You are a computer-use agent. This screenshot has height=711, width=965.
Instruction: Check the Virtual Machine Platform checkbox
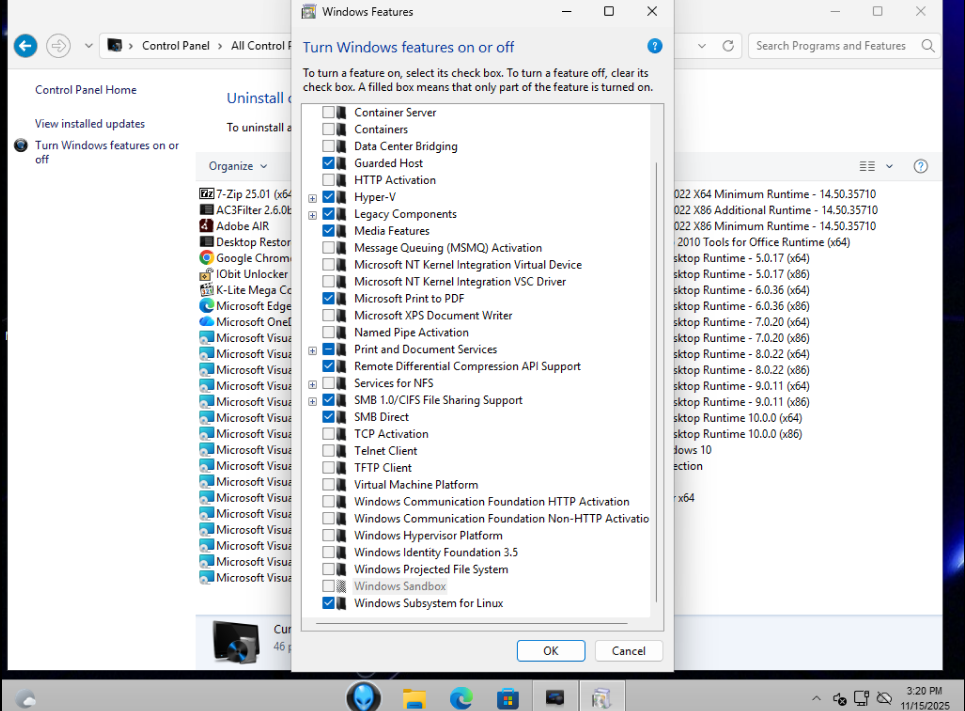point(328,485)
